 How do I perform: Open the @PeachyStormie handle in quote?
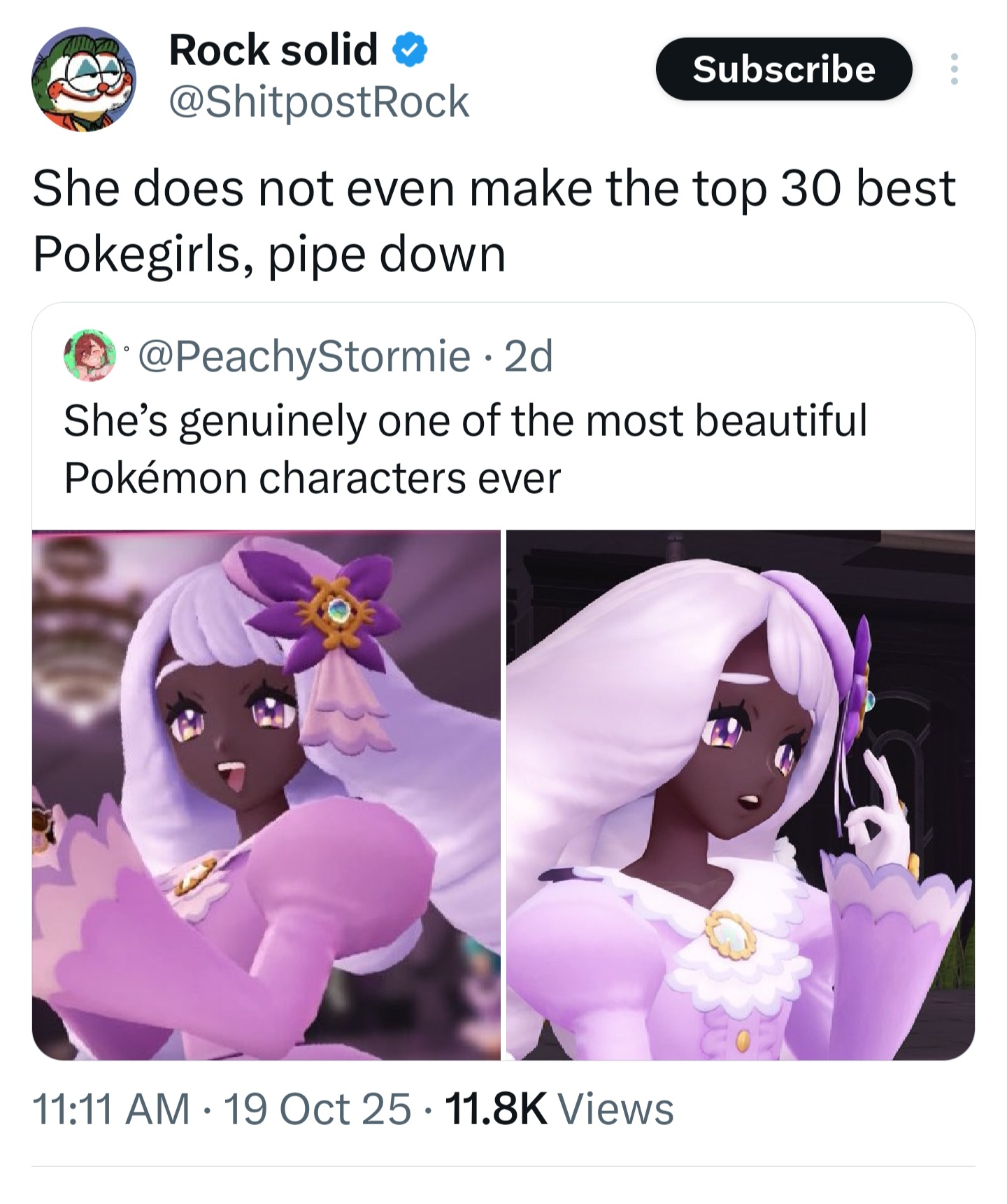click(x=305, y=355)
